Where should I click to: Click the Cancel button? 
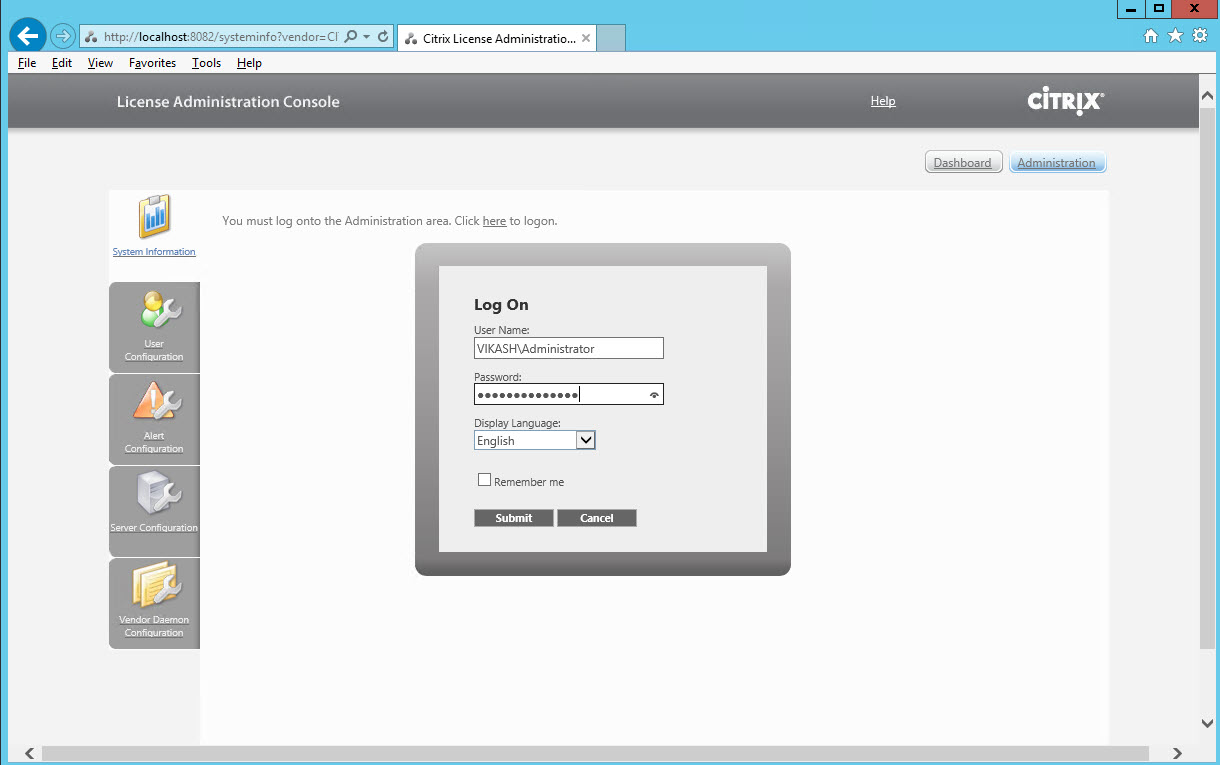(597, 518)
